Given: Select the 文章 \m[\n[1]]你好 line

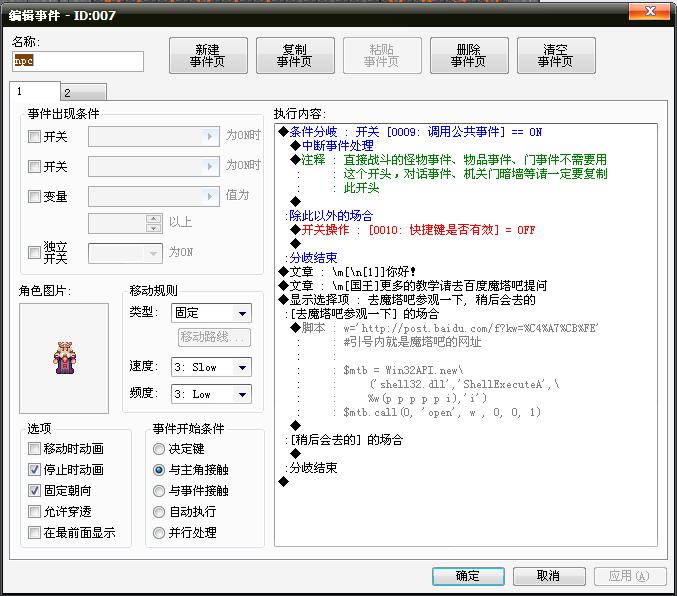Looking at the screenshot, I should point(347,272).
